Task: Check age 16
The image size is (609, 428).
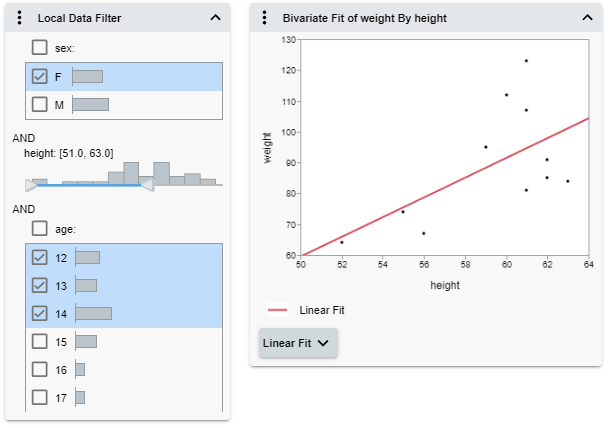Action: pyautogui.click(x=40, y=369)
